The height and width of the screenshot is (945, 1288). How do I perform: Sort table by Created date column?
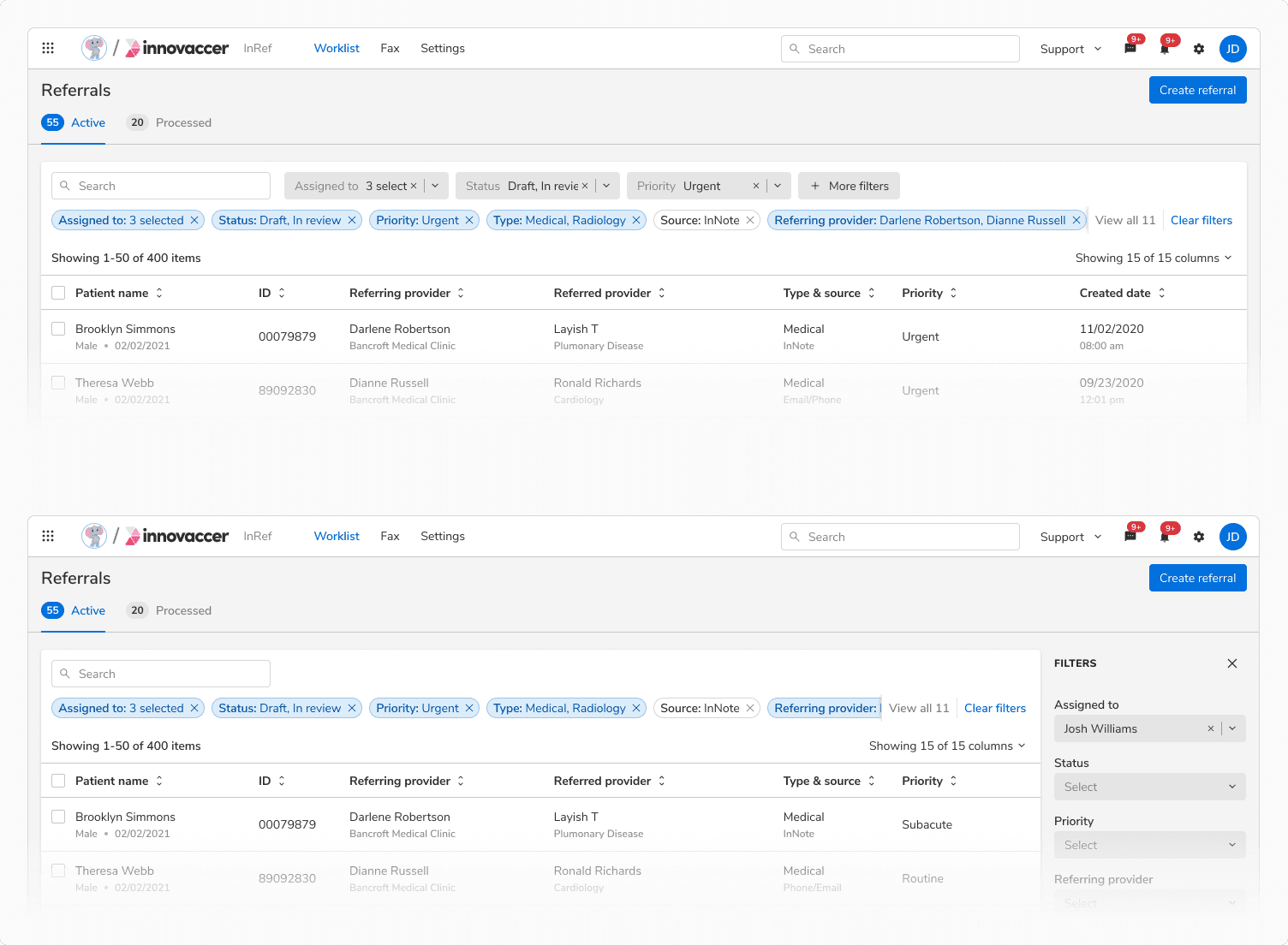pyautogui.click(x=1161, y=293)
